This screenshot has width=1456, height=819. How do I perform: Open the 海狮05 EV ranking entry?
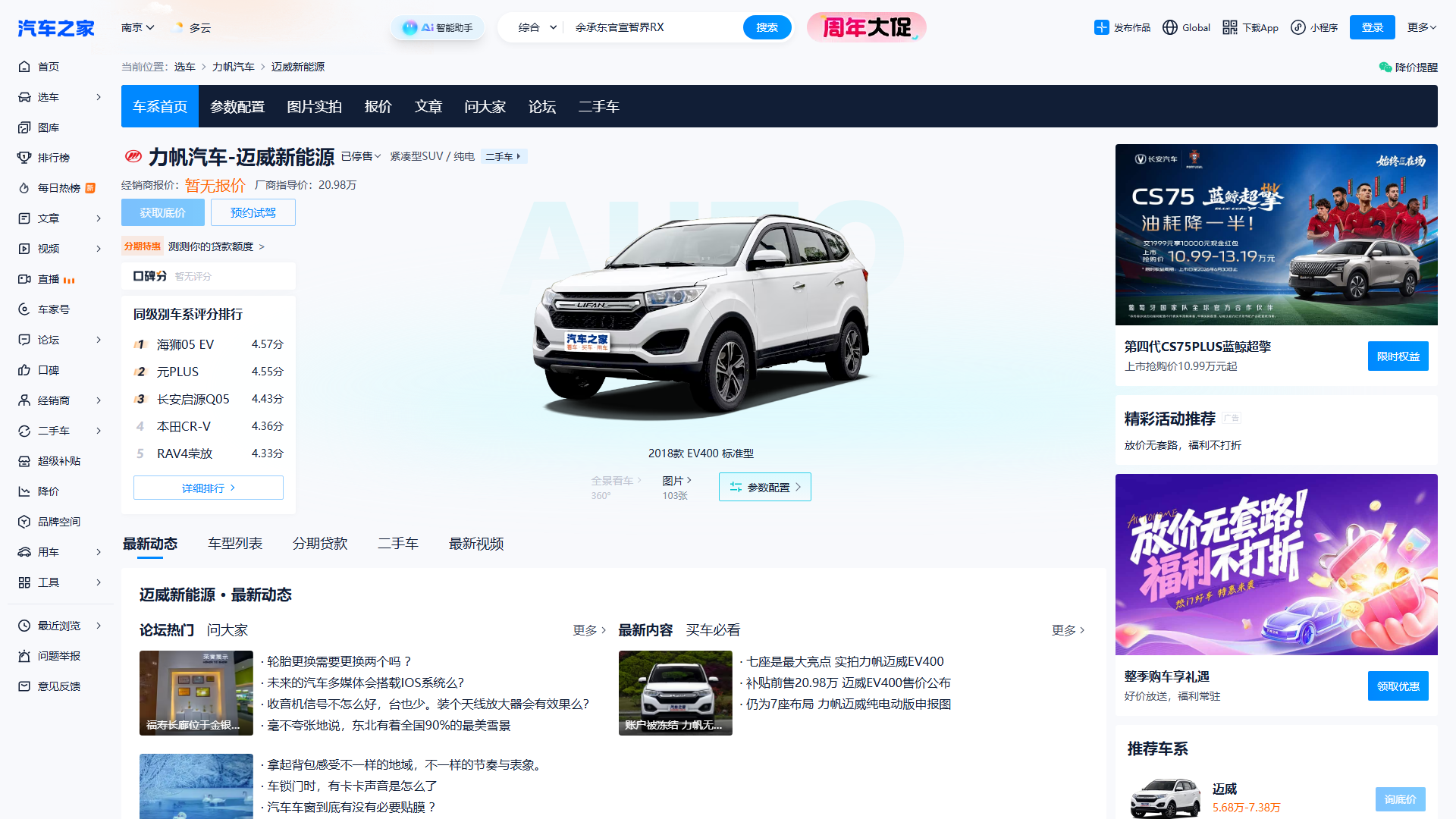(209, 344)
